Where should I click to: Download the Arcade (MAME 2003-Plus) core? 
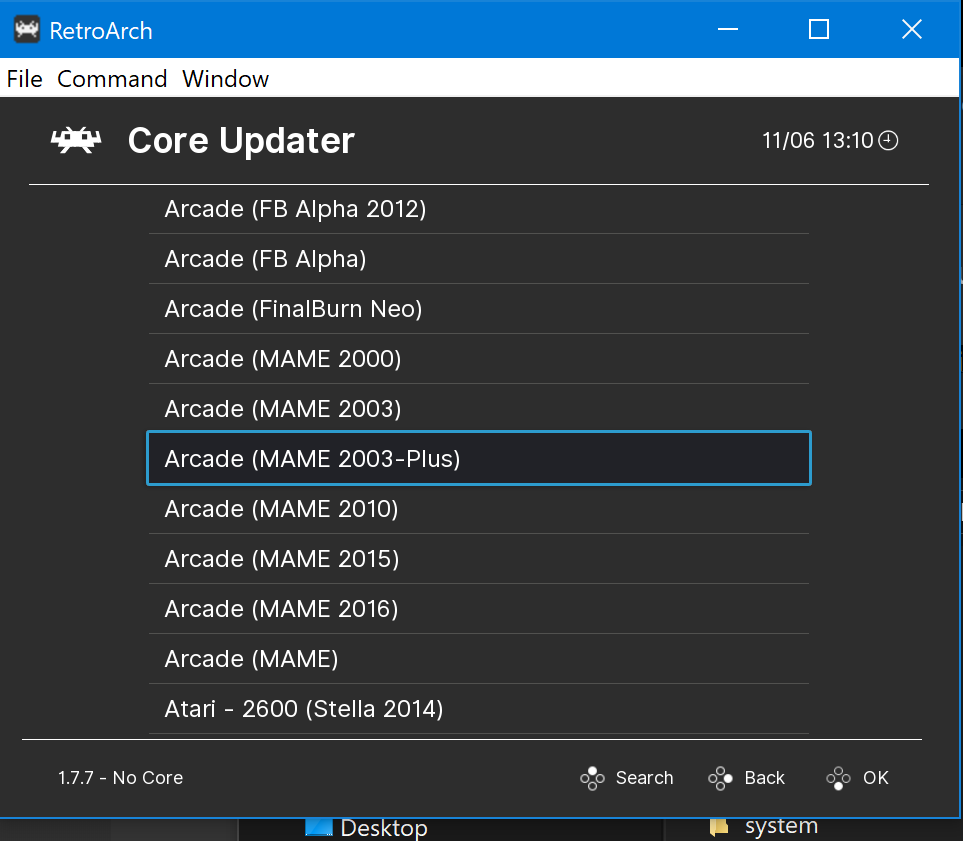[478, 458]
